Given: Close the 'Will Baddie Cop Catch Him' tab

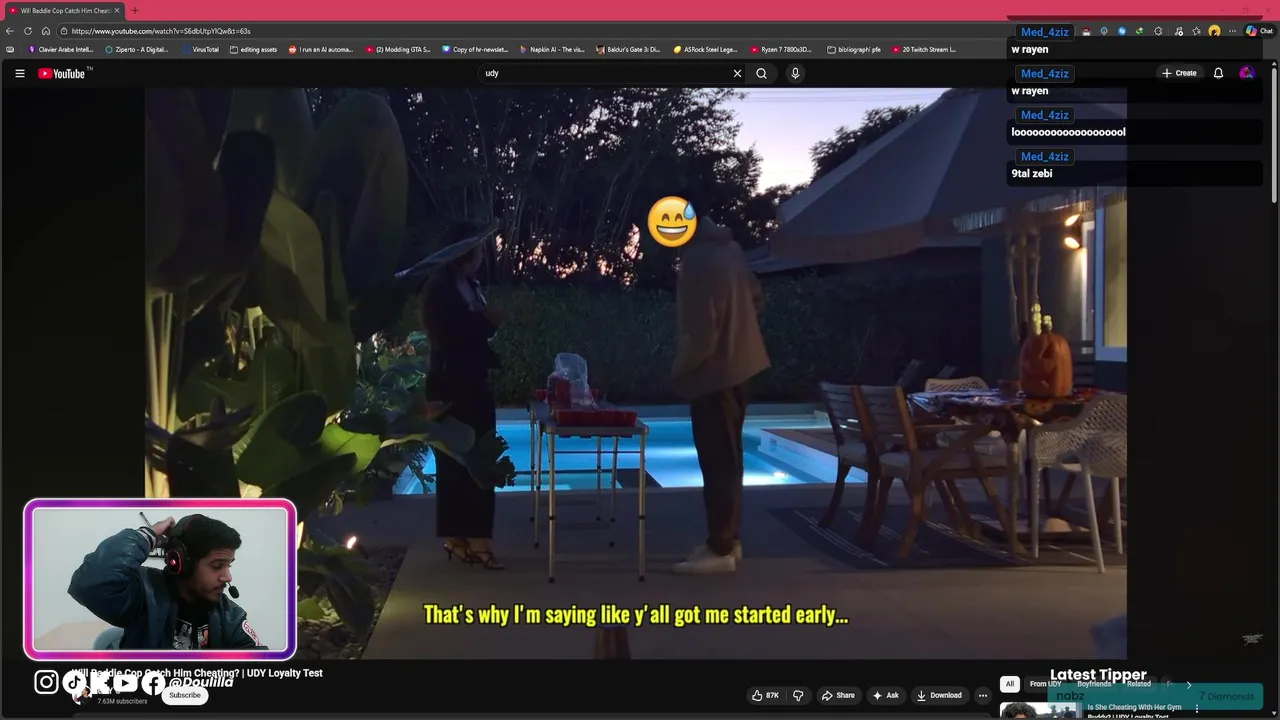Looking at the screenshot, I should point(116,10).
